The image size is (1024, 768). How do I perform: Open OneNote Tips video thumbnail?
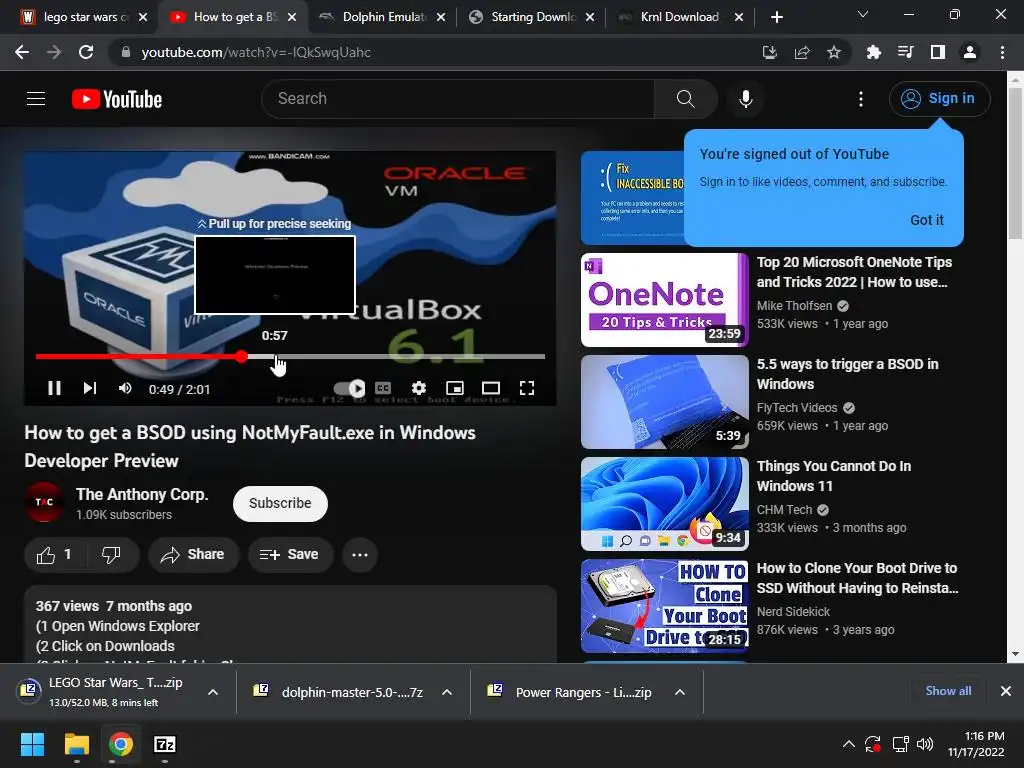664,300
